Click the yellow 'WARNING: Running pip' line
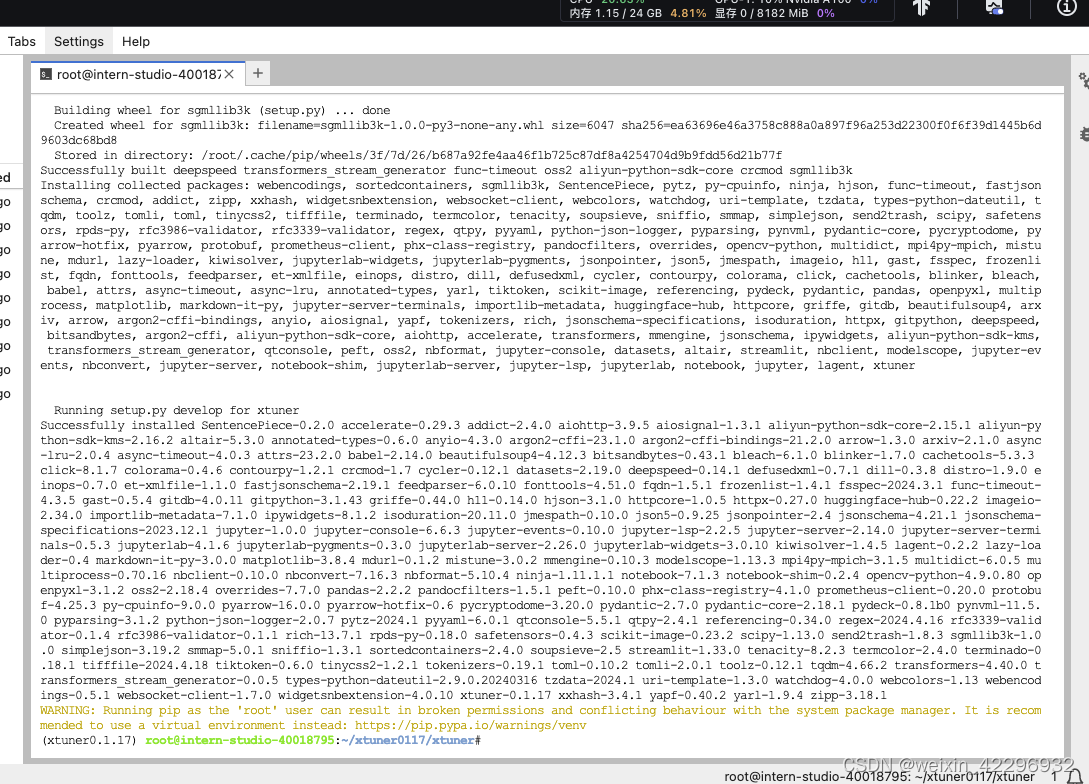This screenshot has width=1089, height=784. (540, 710)
